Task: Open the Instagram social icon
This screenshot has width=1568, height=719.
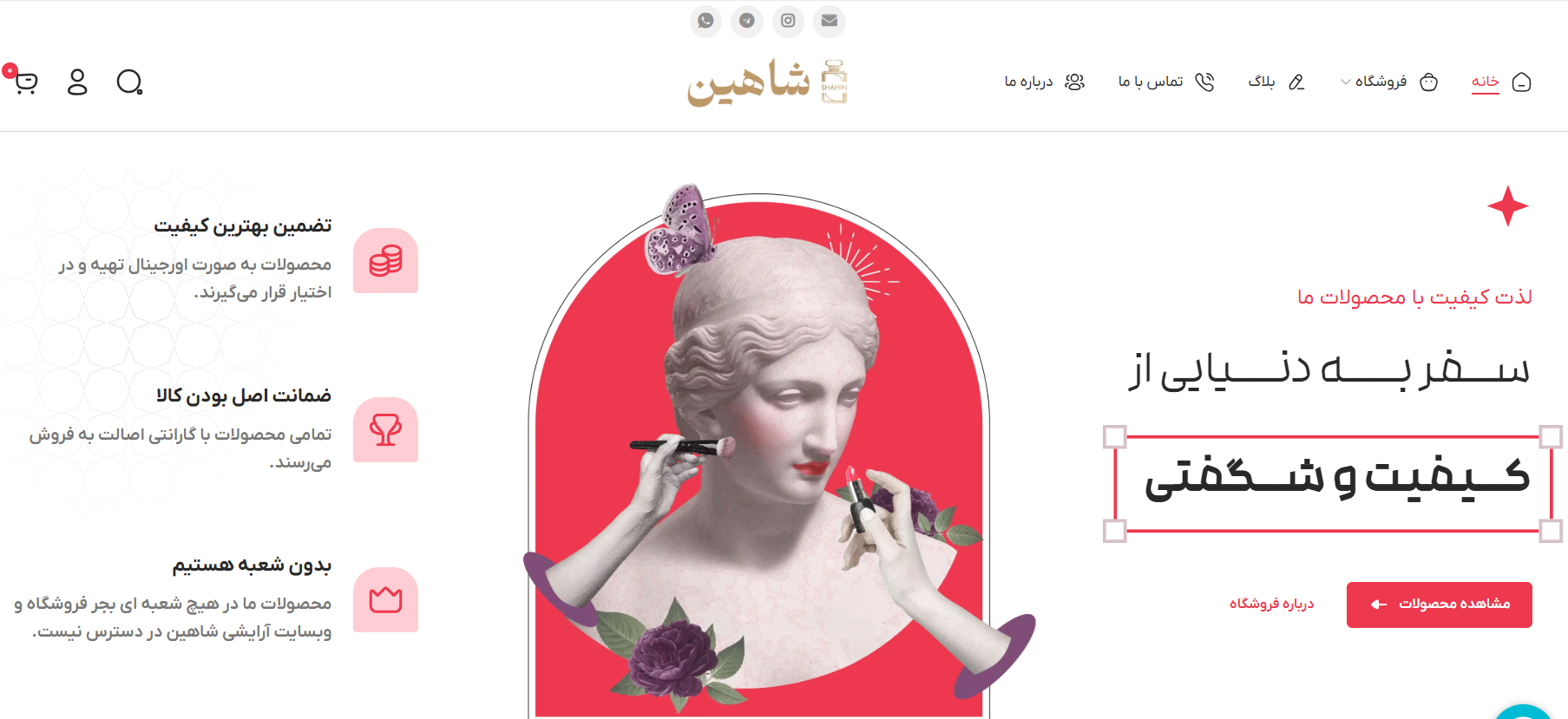Action: pyautogui.click(x=788, y=21)
